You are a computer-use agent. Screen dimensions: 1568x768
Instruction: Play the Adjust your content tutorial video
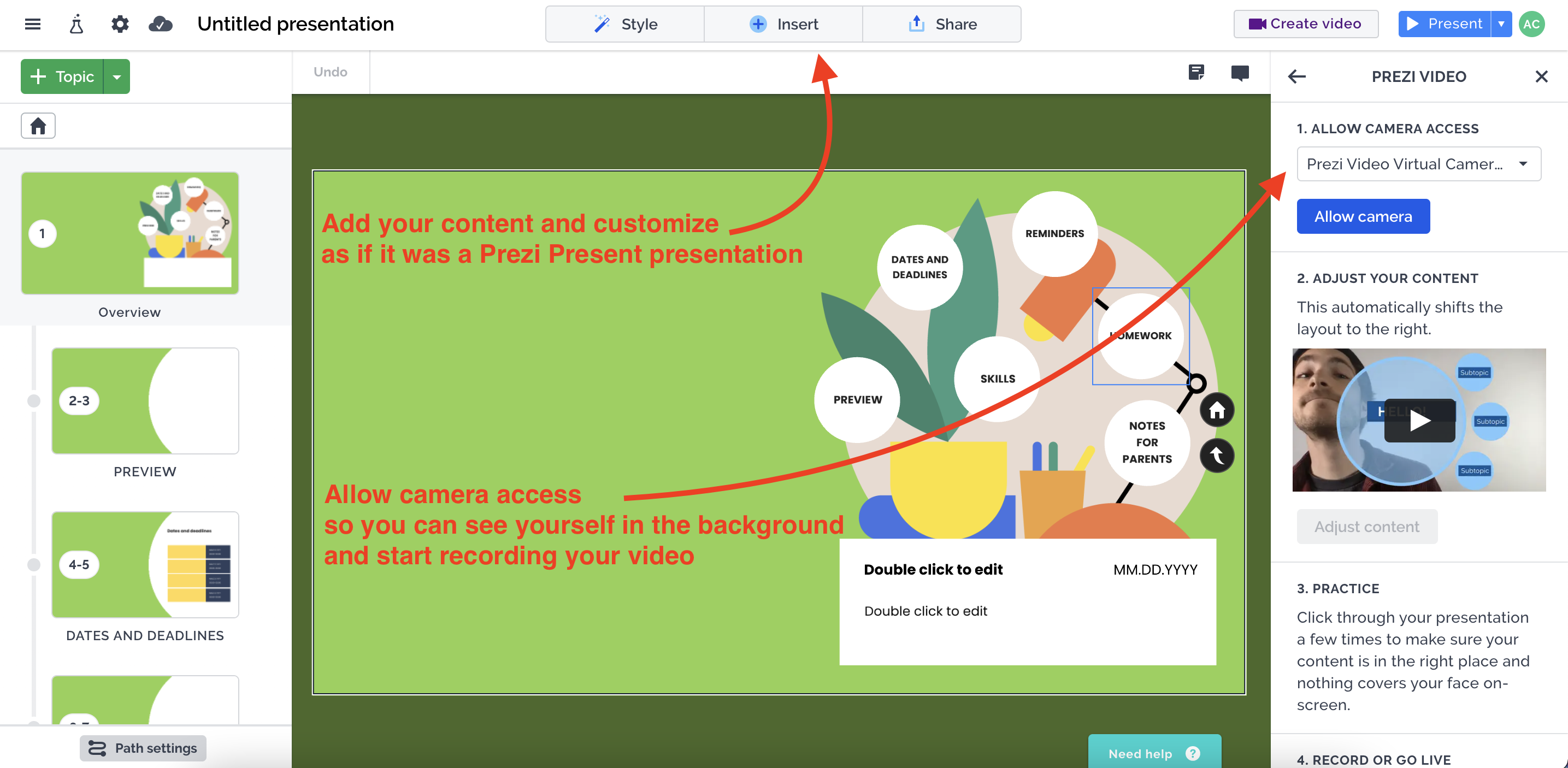[1419, 421]
